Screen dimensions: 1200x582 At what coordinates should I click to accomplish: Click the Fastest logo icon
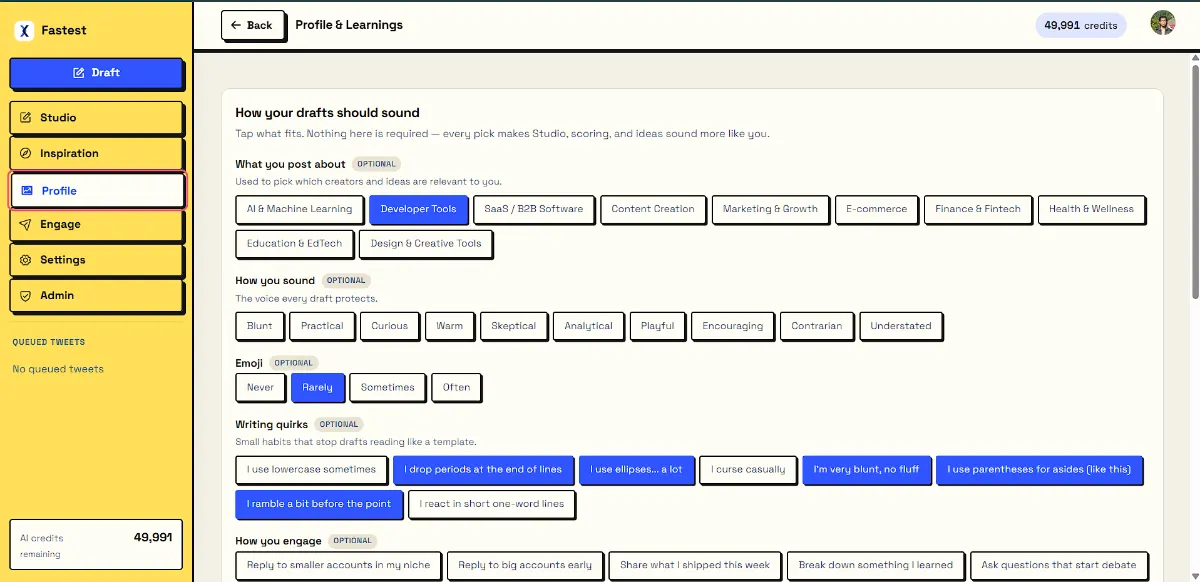24,30
